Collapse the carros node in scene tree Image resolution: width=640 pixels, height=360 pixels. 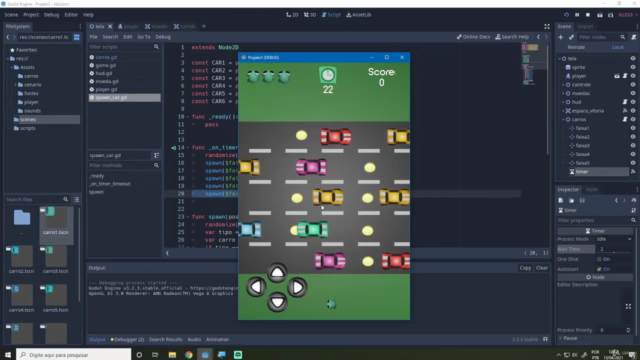click(x=563, y=120)
